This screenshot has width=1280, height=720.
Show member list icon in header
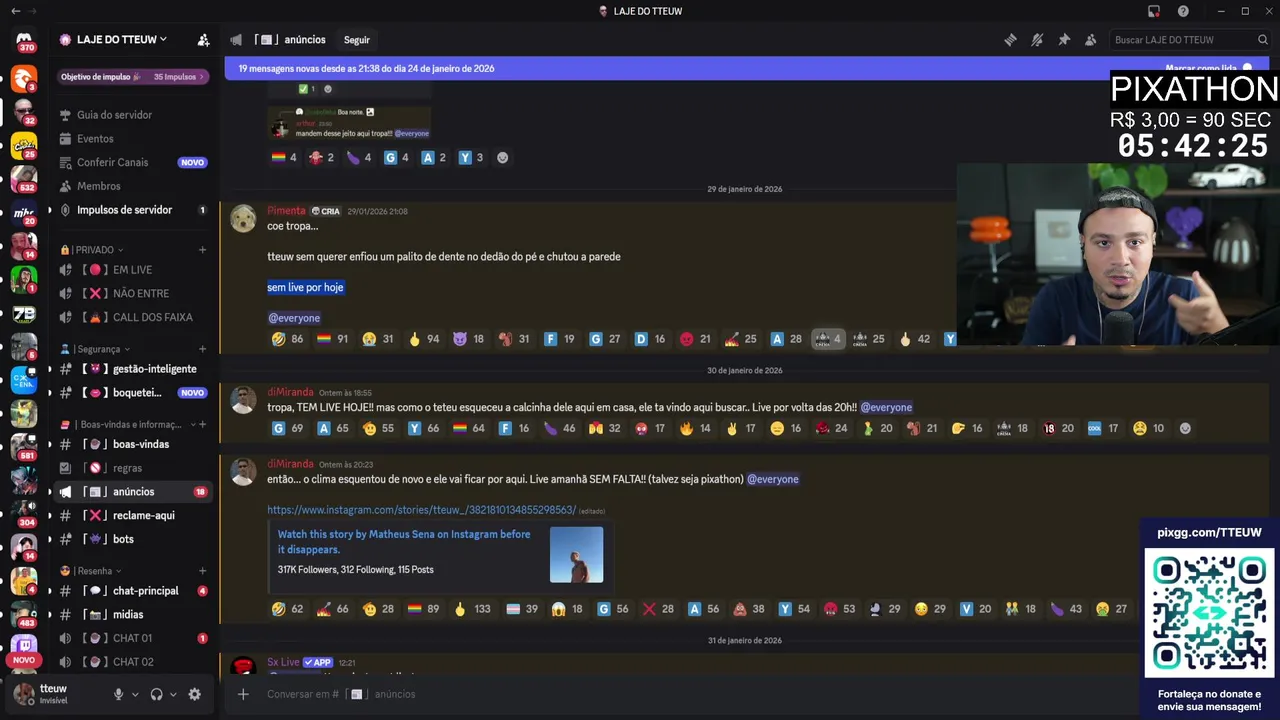click(1091, 40)
